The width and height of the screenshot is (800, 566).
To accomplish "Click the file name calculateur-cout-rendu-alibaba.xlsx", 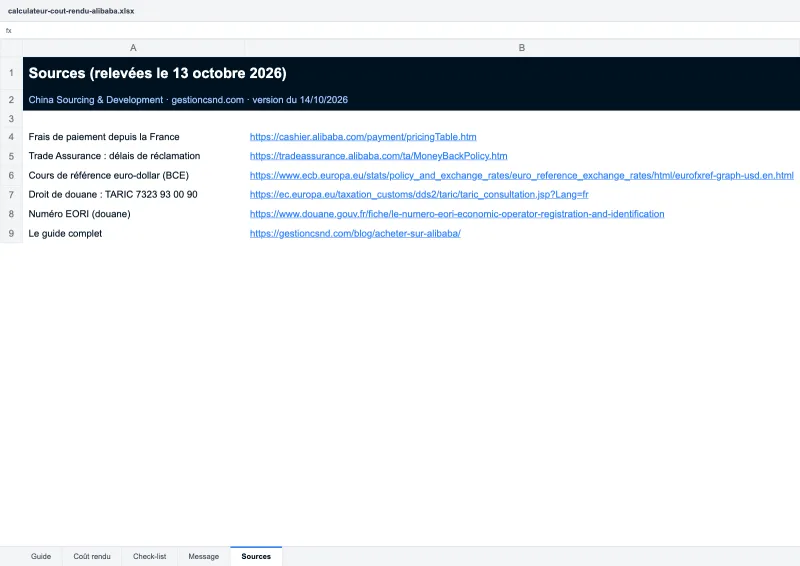I will [x=71, y=11].
